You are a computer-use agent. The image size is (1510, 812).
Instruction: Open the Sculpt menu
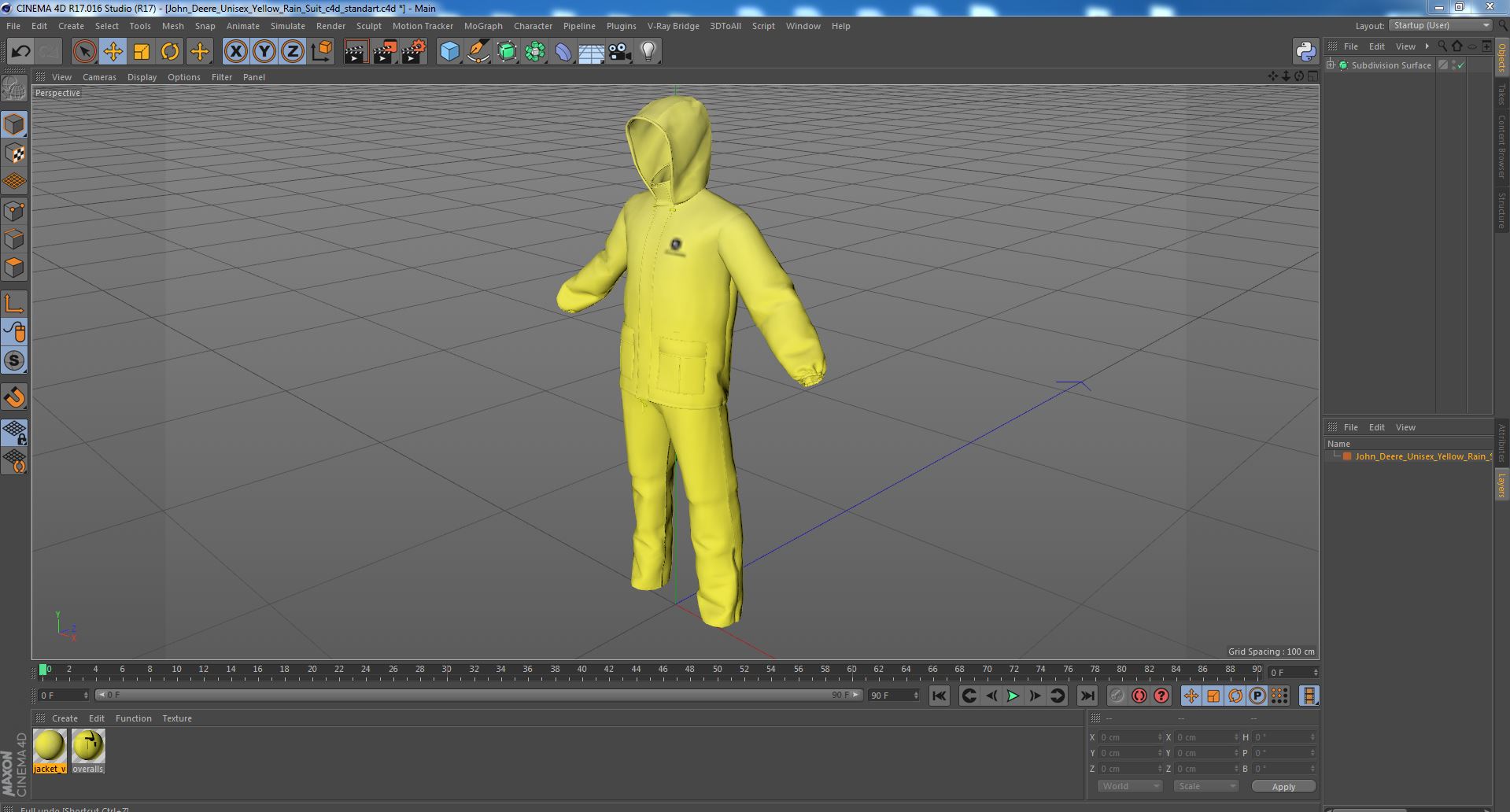point(368,26)
